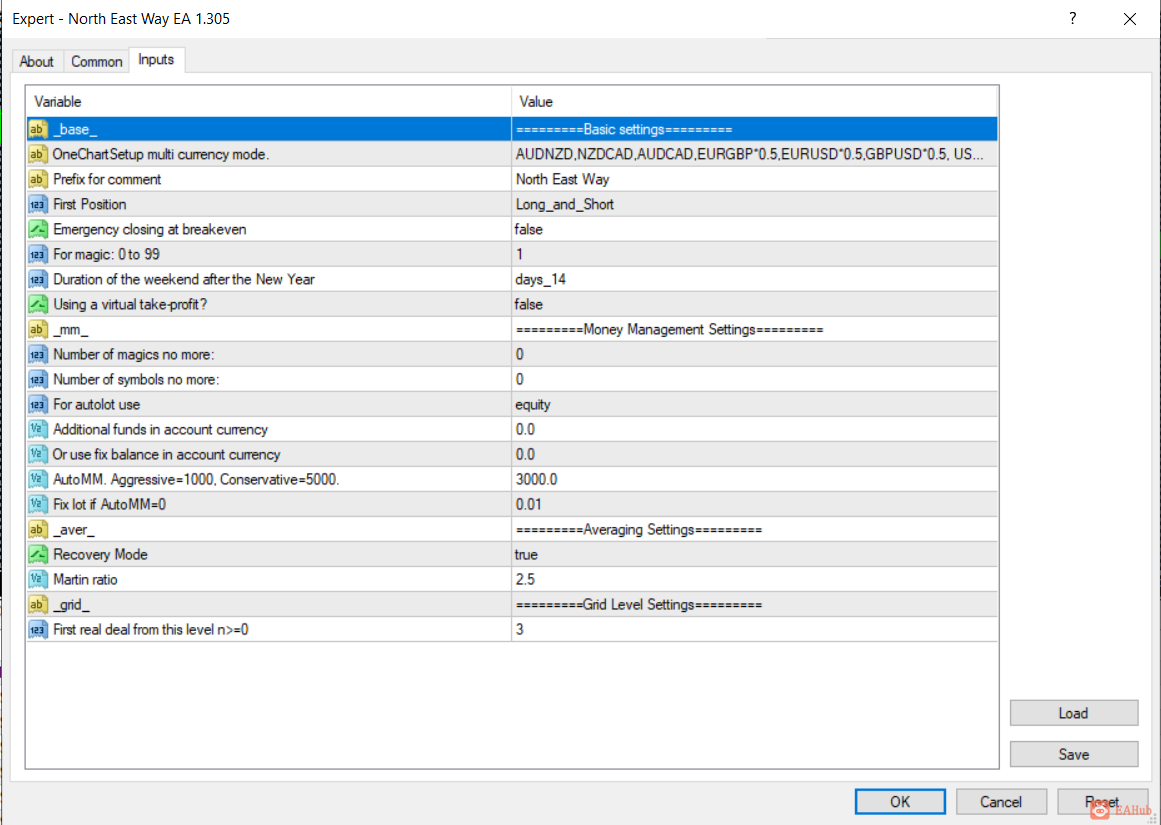The width and height of the screenshot is (1161, 825).
Task: Switch to the About tab
Action: pos(36,61)
